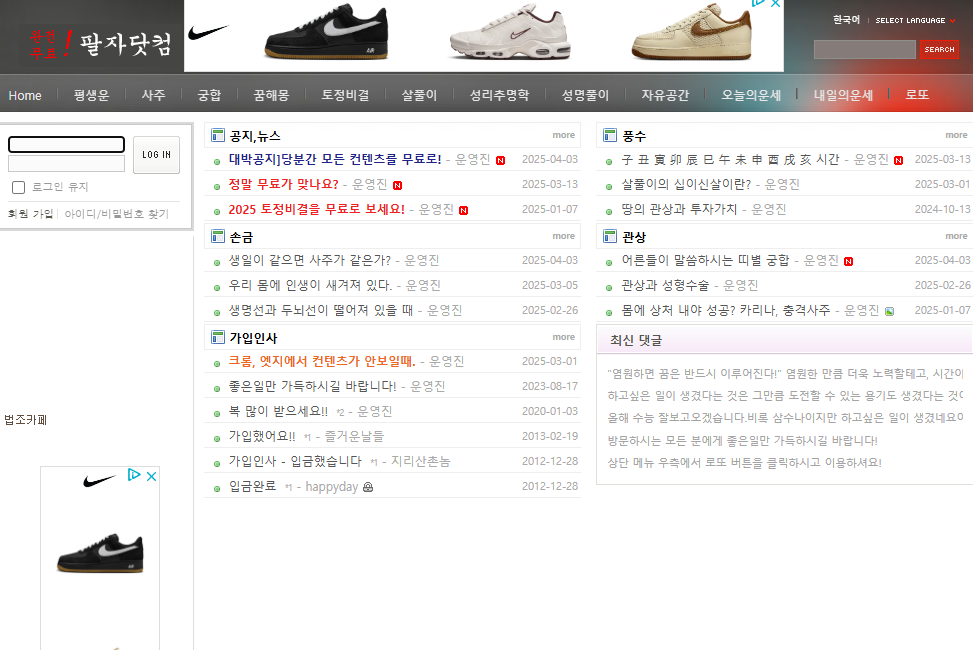
Task: Click more in 가입인사 section
Action: (x=563, y=337)
